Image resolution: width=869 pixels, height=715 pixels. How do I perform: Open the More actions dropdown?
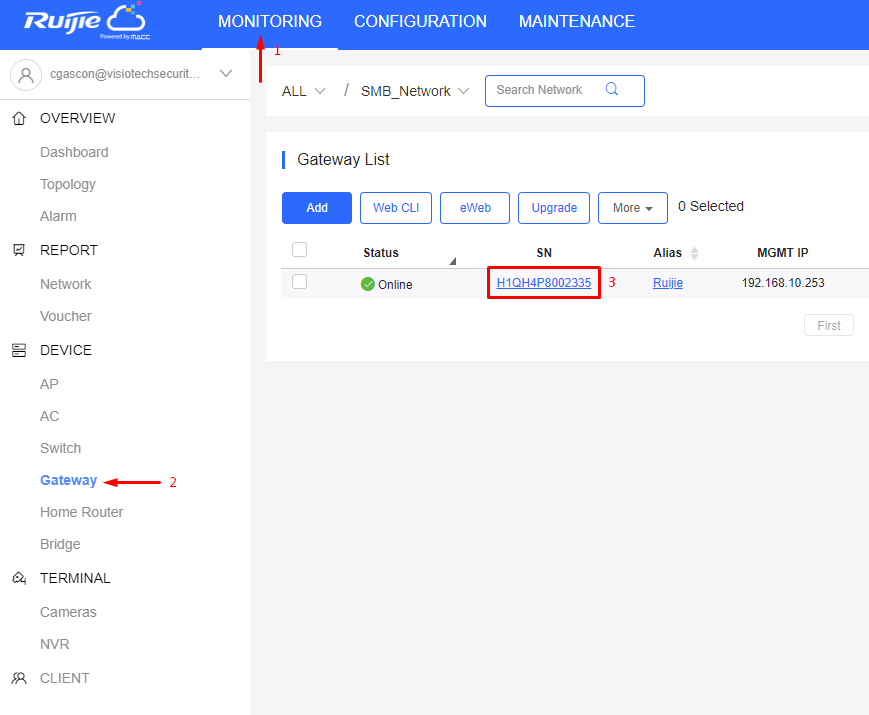632,208
